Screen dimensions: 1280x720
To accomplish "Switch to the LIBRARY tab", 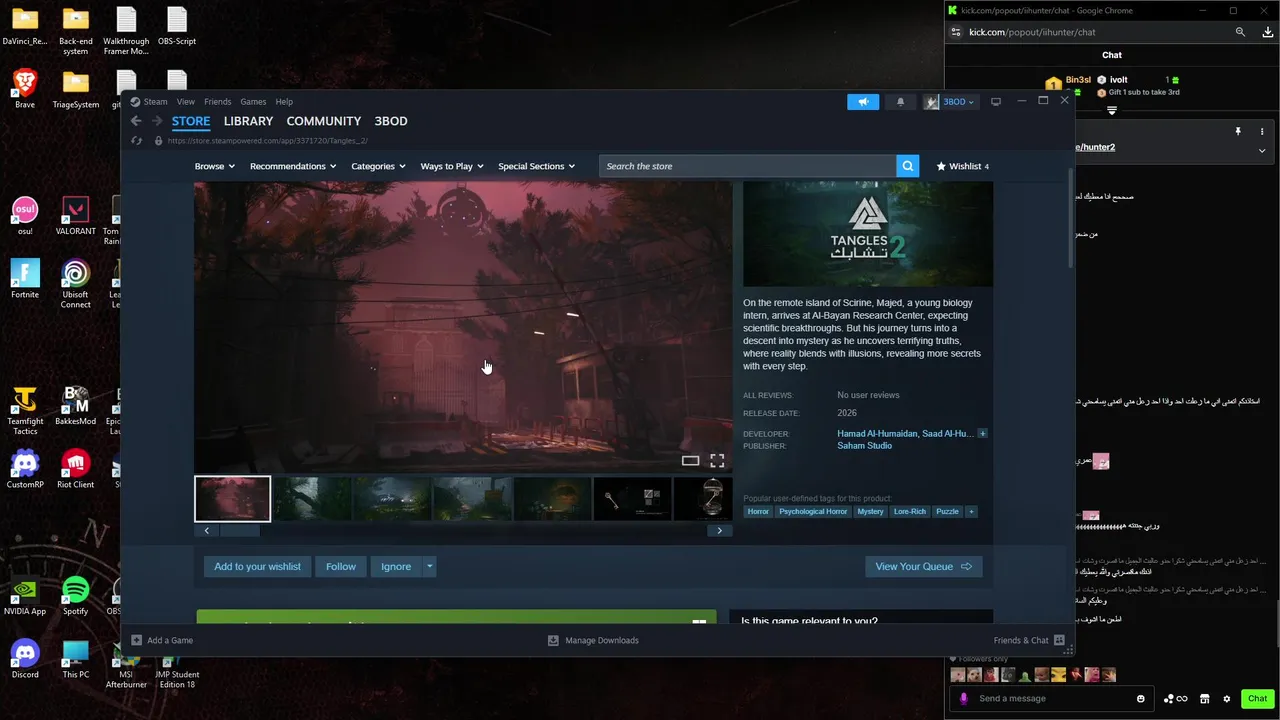I will pyautogui.click(x=248, y=121).
